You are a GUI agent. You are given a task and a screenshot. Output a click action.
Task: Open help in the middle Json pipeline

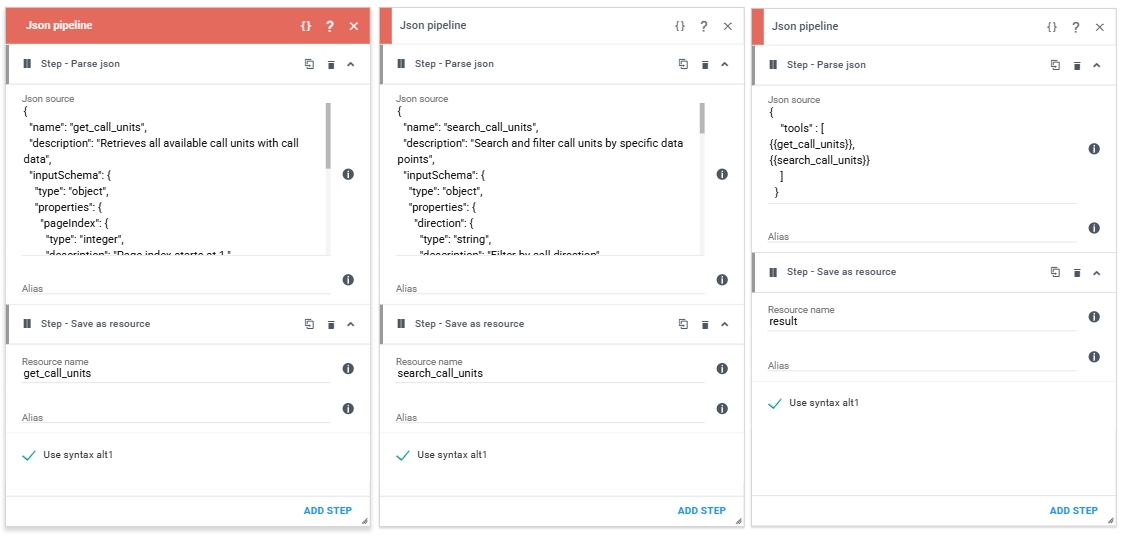pyautogui.click(x=703, y=26)
